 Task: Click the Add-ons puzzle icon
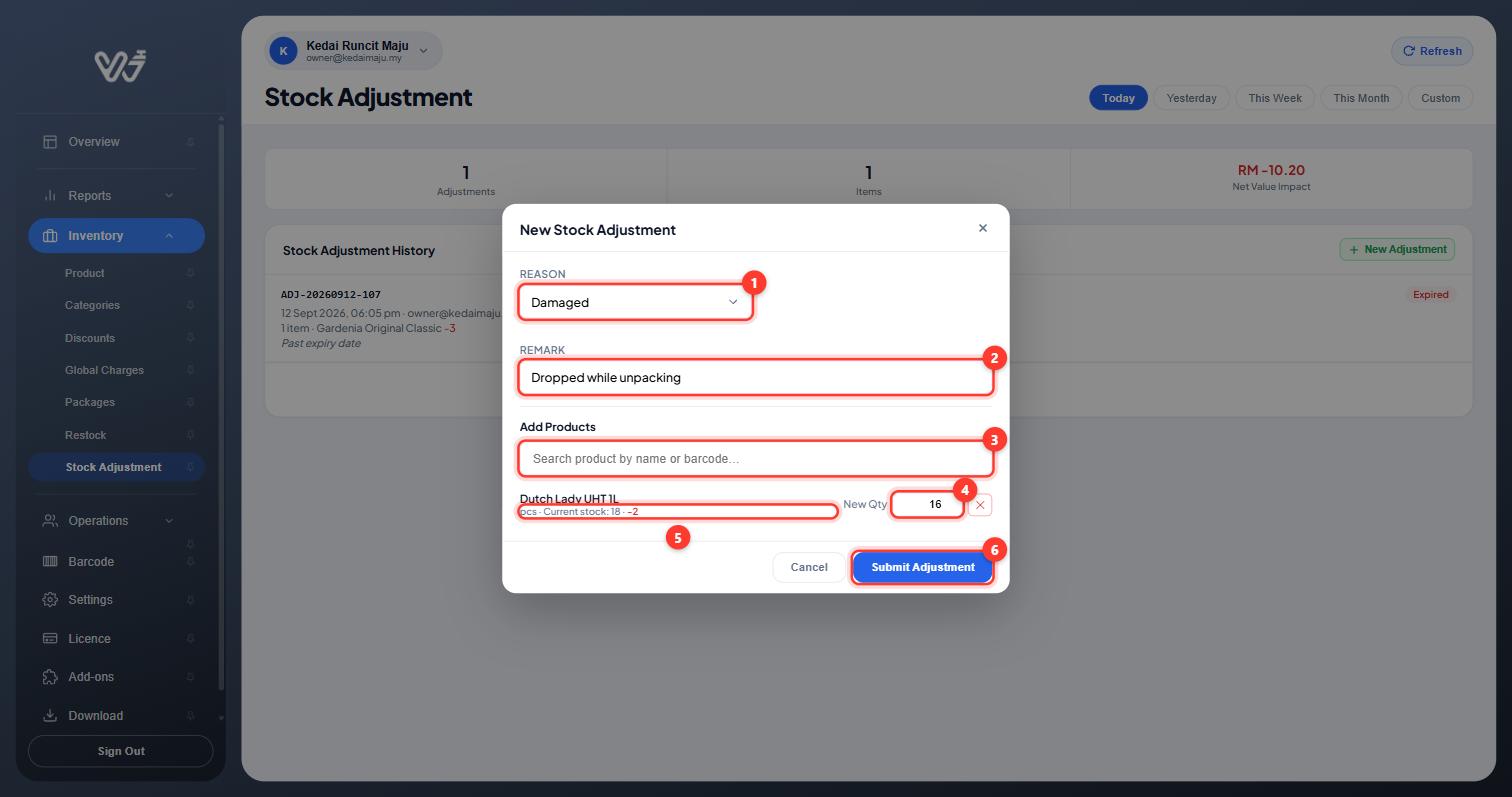pyautogui.click(x=50, y=677)
